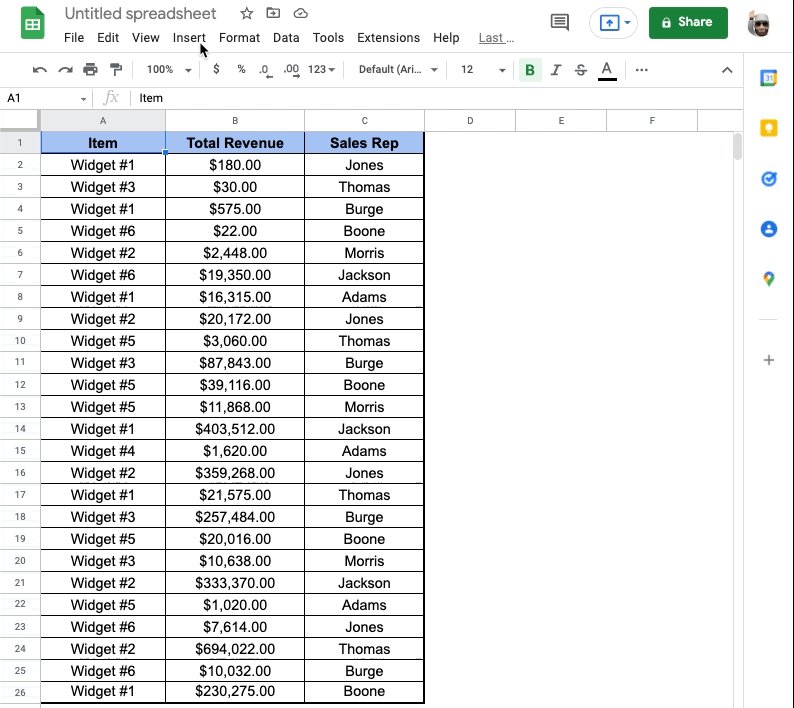794x708 pixels.
Task: Select the $2,448.00 cell
Action: [235, 253]
